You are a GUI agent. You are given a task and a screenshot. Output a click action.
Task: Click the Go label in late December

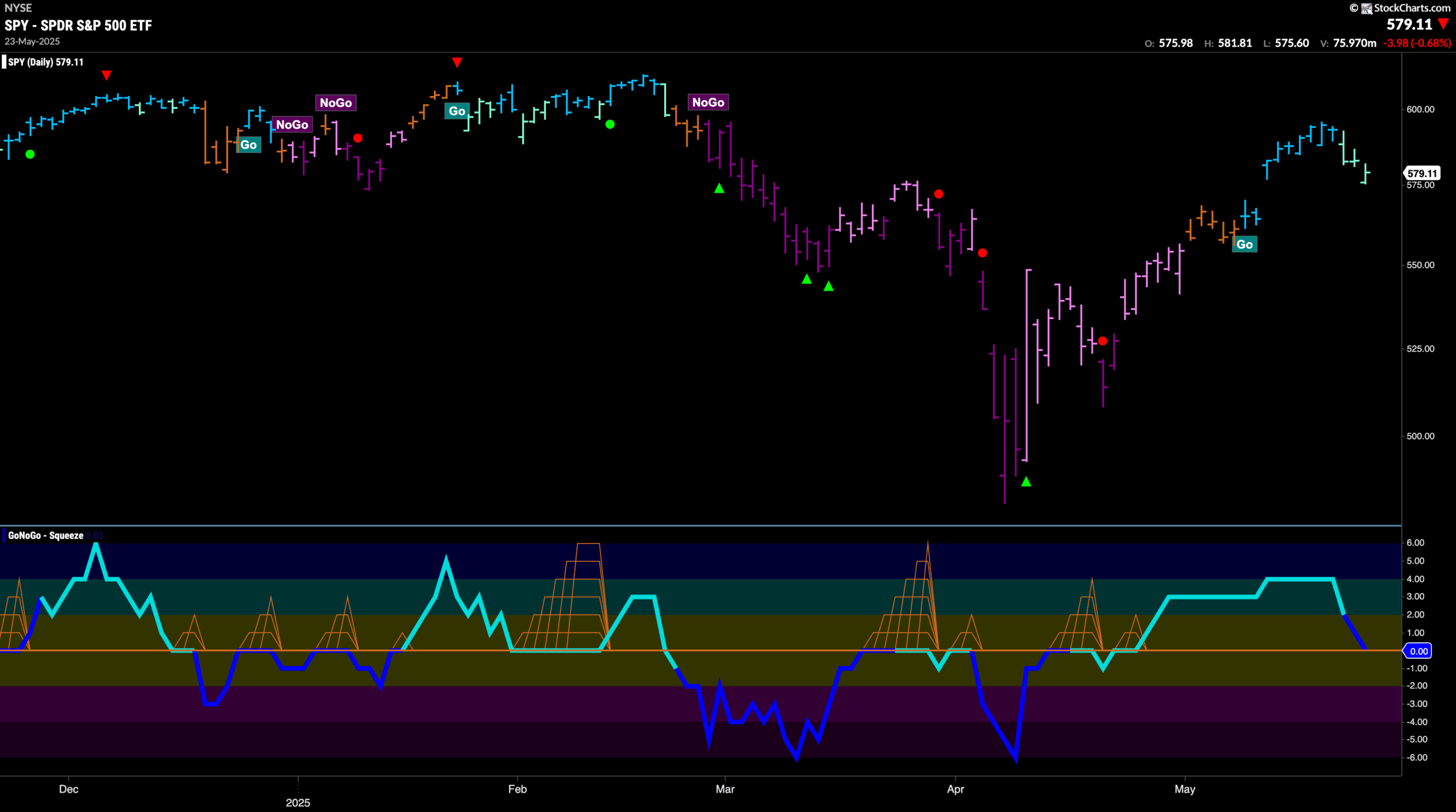(x=249, y=145)
